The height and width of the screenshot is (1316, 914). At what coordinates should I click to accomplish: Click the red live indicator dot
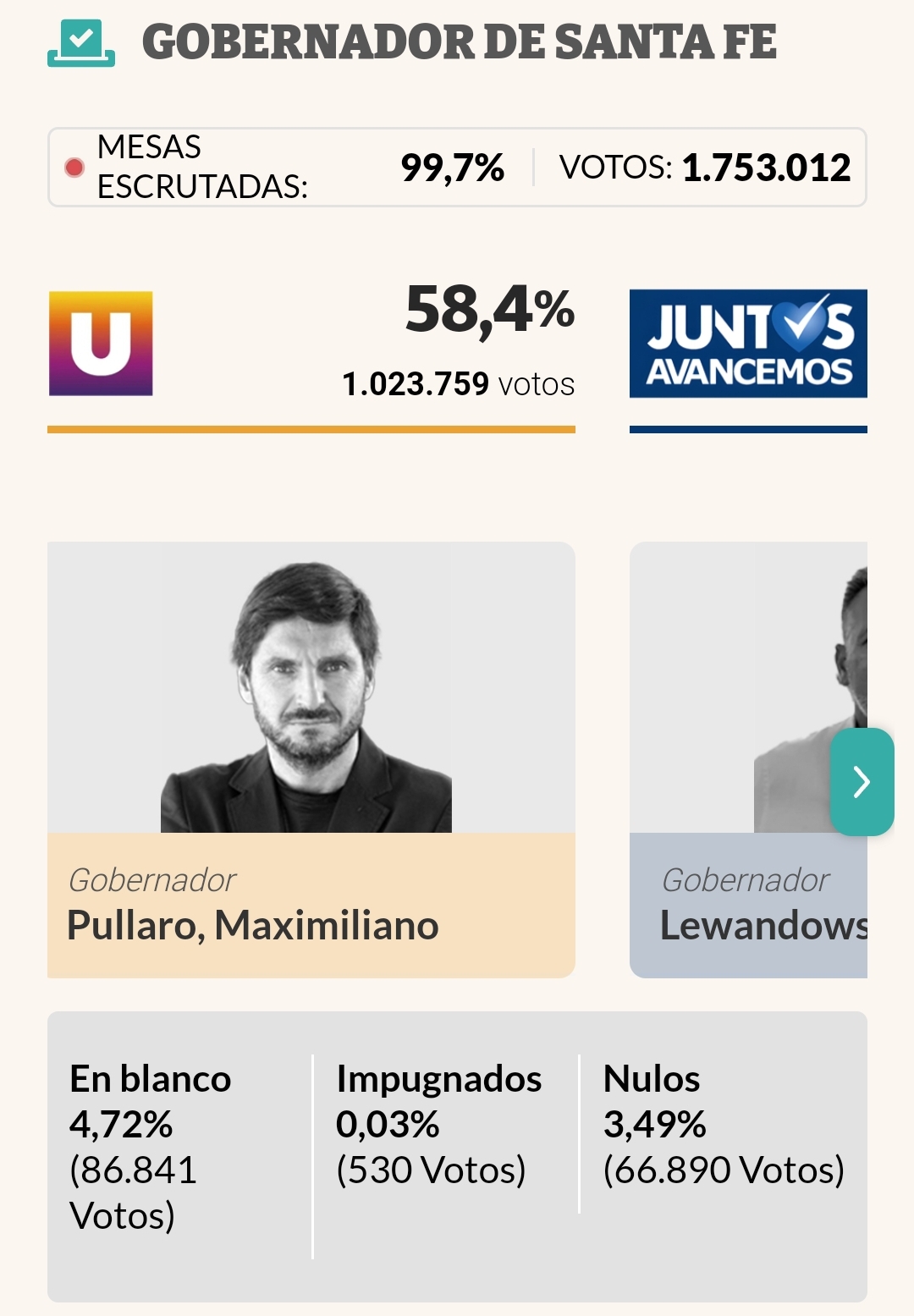click(74, 168)
